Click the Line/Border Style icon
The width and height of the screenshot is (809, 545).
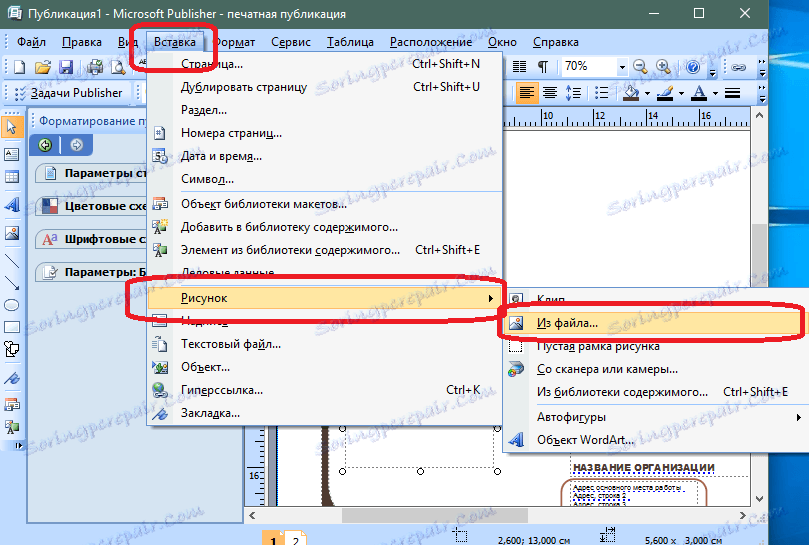point(733,93)
